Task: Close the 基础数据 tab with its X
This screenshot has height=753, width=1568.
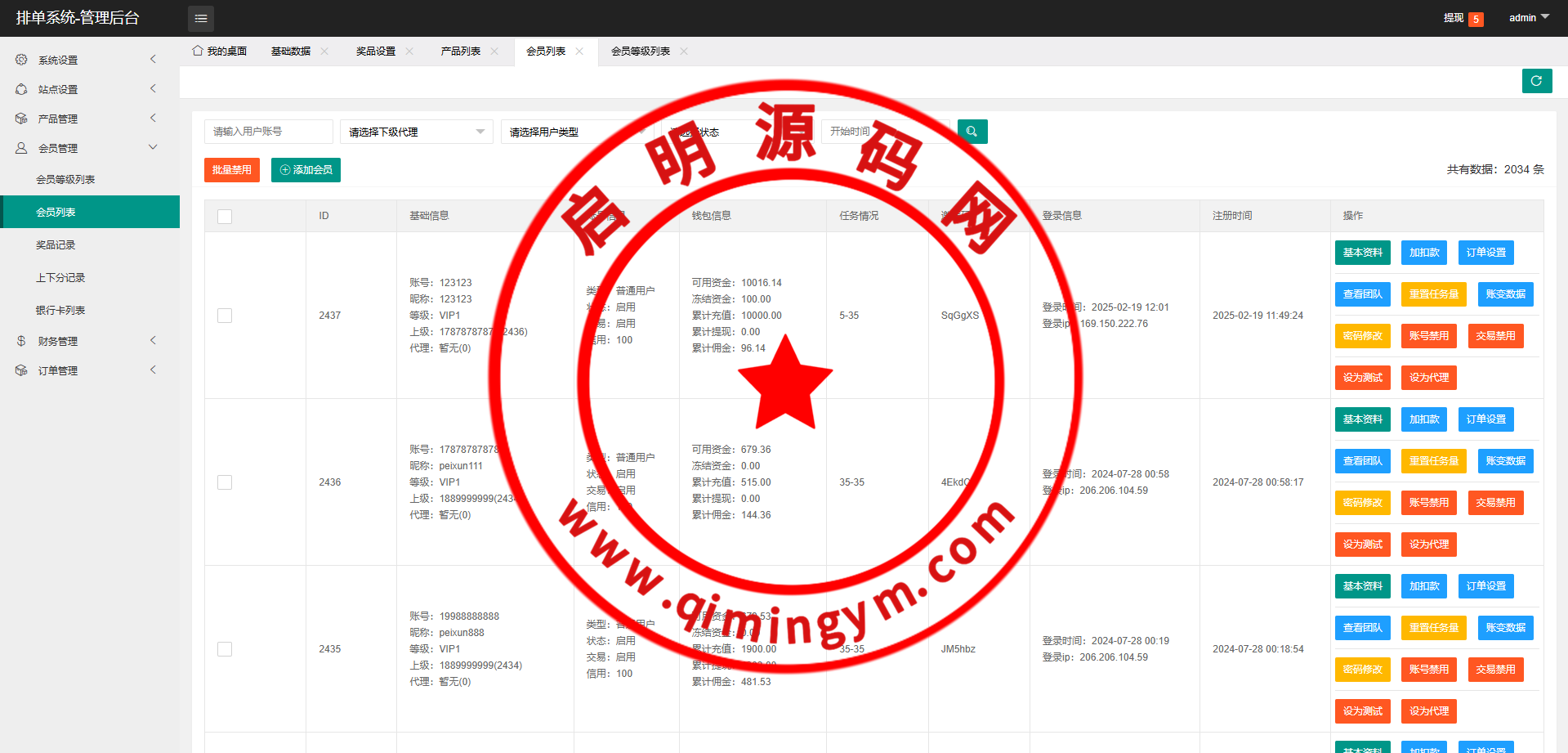Action: click(324, 52)
